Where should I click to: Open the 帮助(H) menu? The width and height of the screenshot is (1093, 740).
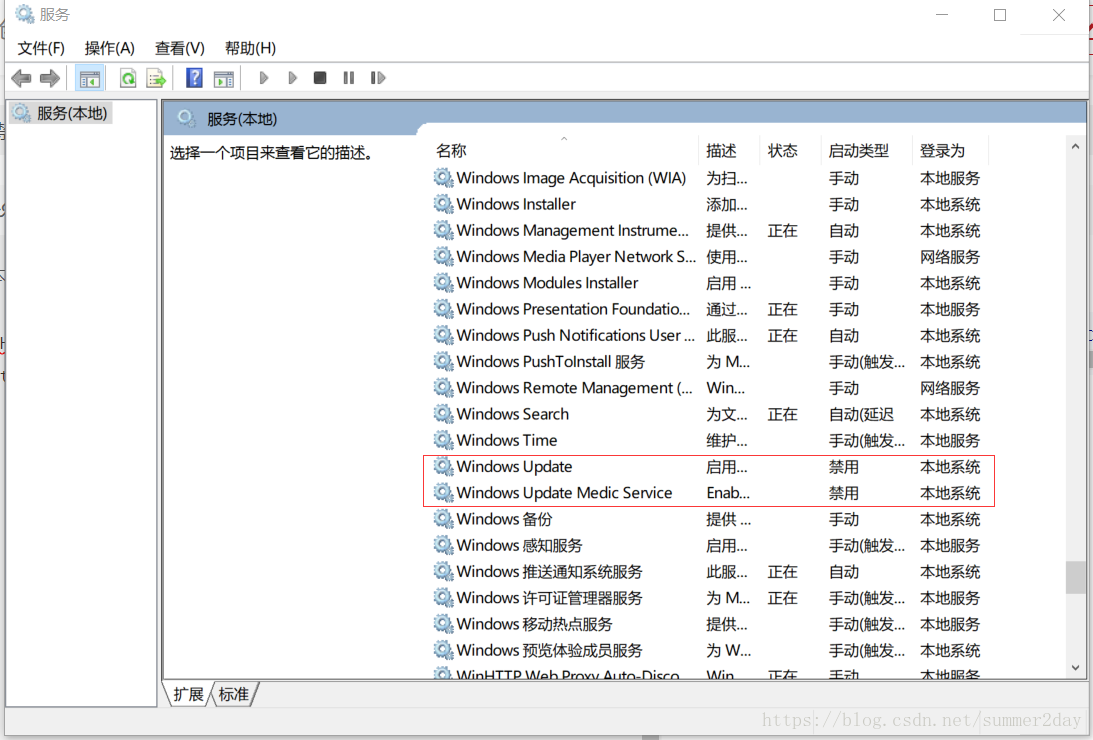click(x=250, y=48)
